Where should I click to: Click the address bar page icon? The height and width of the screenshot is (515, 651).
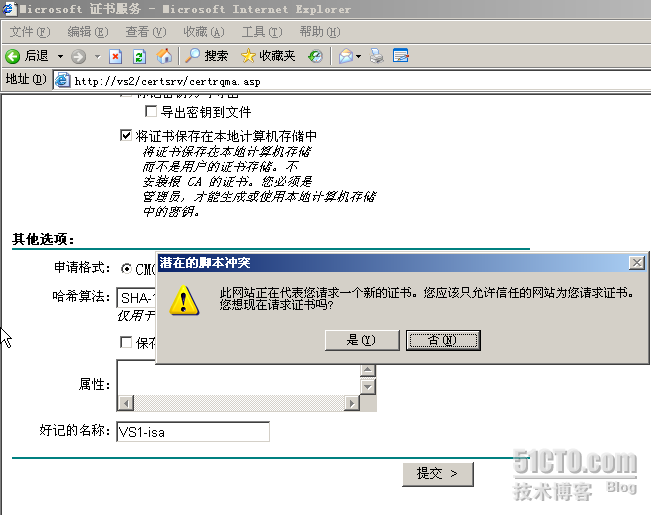point(62,80)
